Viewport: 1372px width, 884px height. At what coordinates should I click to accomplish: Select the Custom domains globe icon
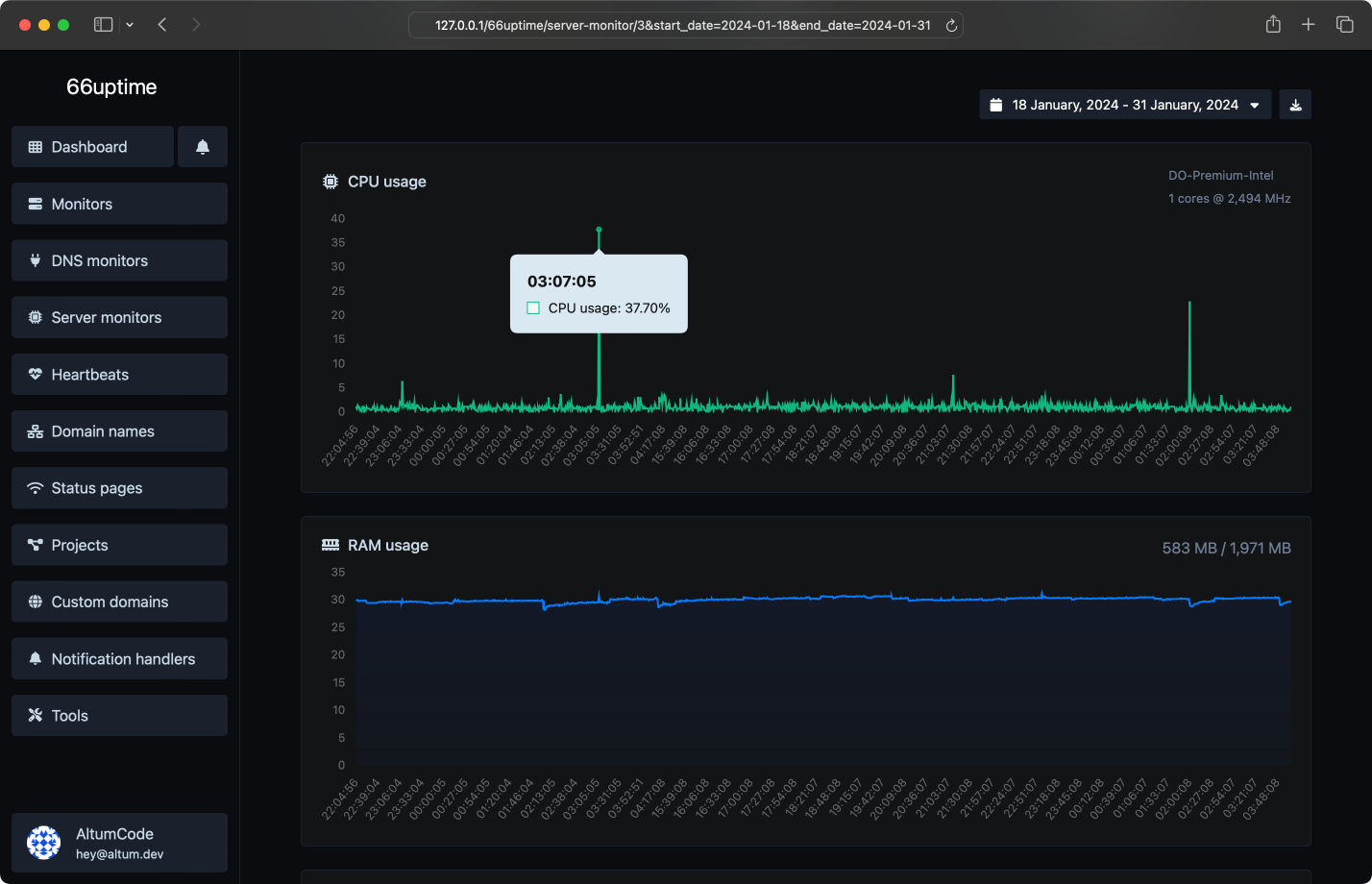tap(36, 602)
